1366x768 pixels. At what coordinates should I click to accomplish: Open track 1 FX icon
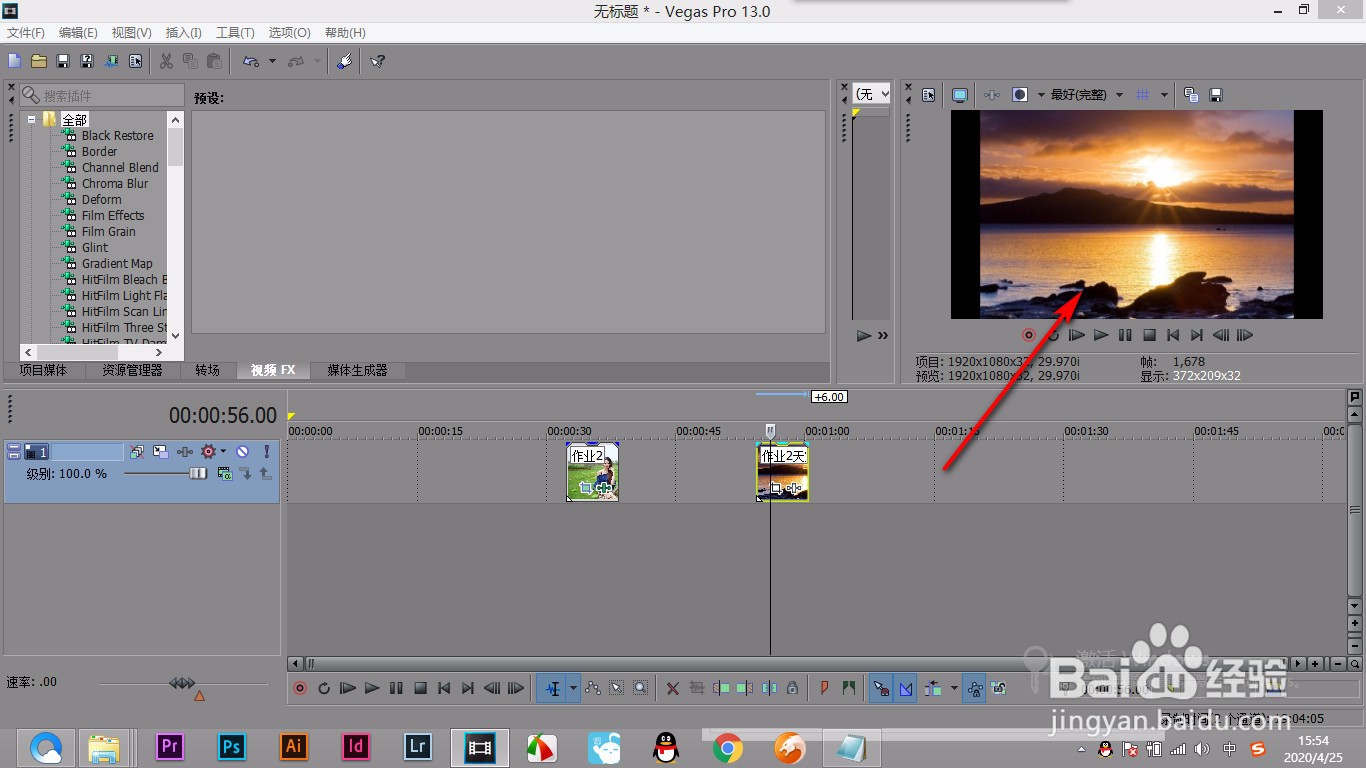[185, 452]
